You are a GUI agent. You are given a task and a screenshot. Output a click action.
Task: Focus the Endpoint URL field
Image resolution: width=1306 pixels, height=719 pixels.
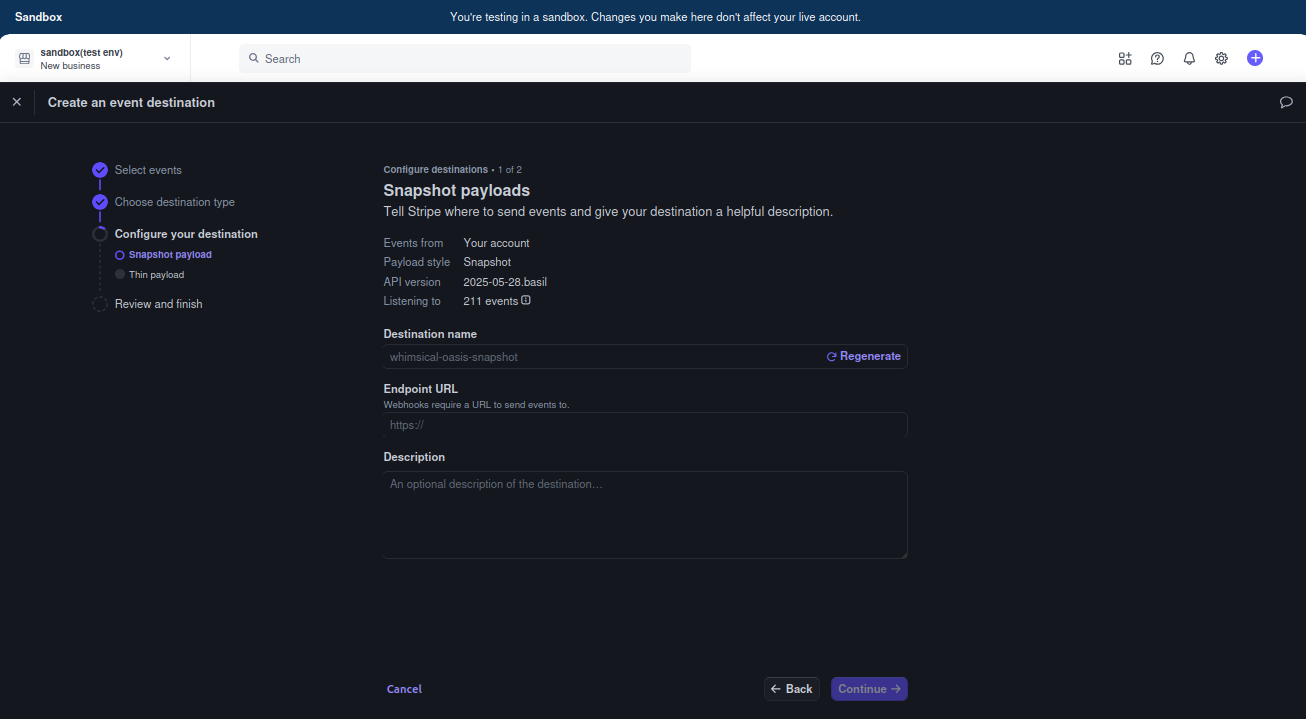645,424
